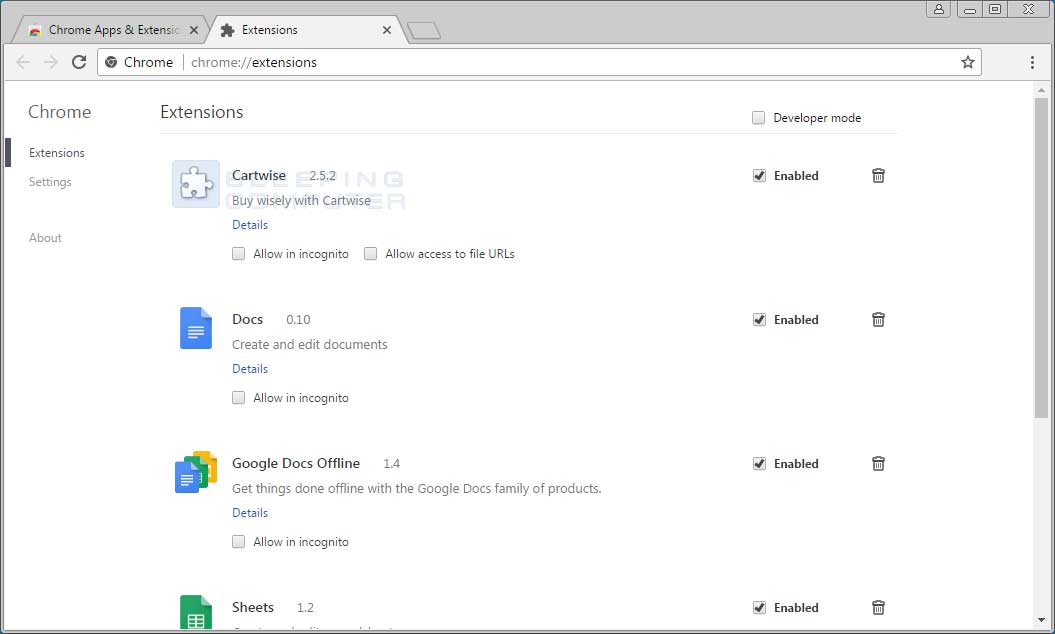Open a new tab
This screenshot has width=1055, height=634.
[x=424, y=30]
